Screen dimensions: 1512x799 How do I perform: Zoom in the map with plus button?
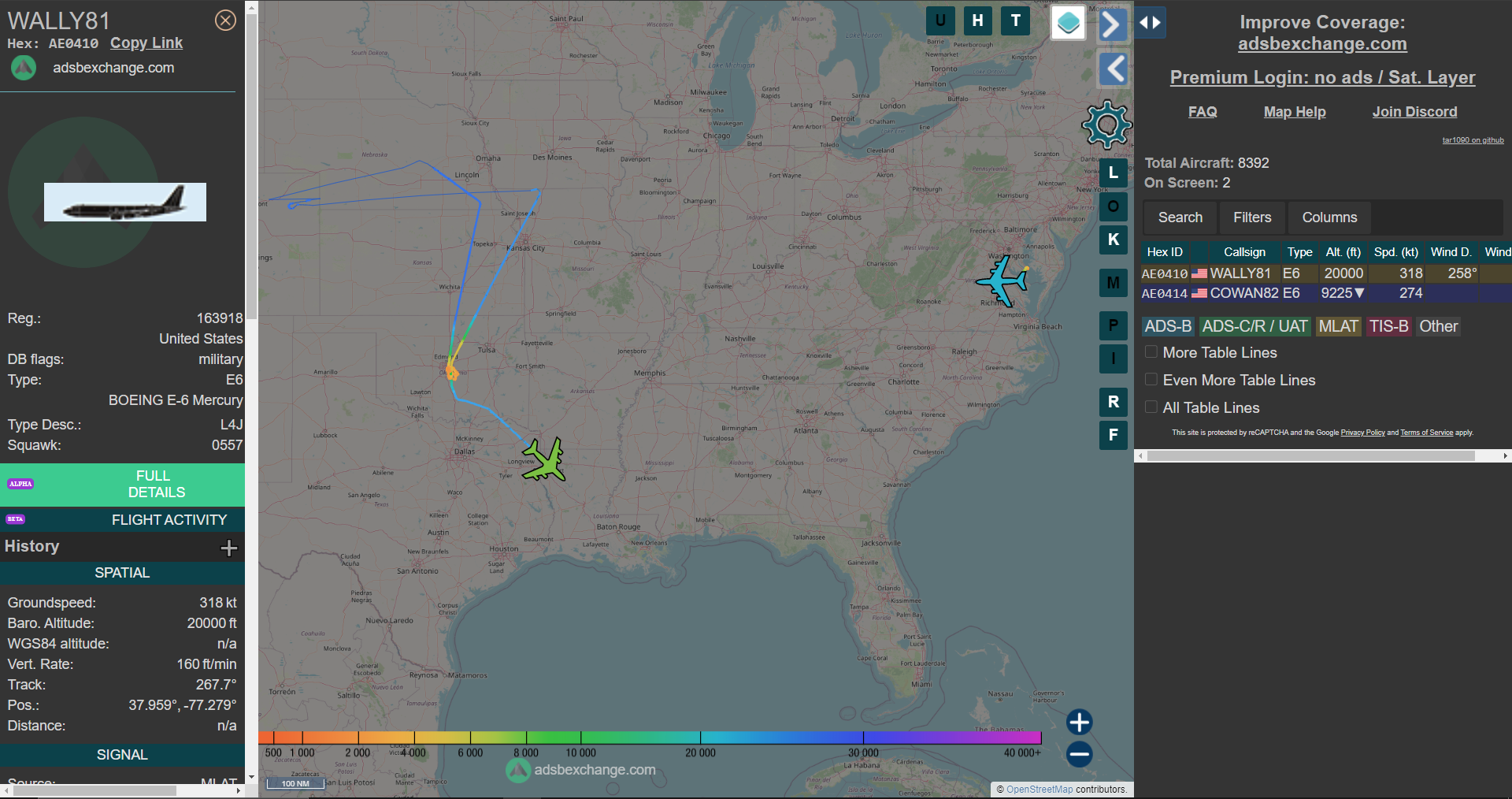click(1080, 722)
